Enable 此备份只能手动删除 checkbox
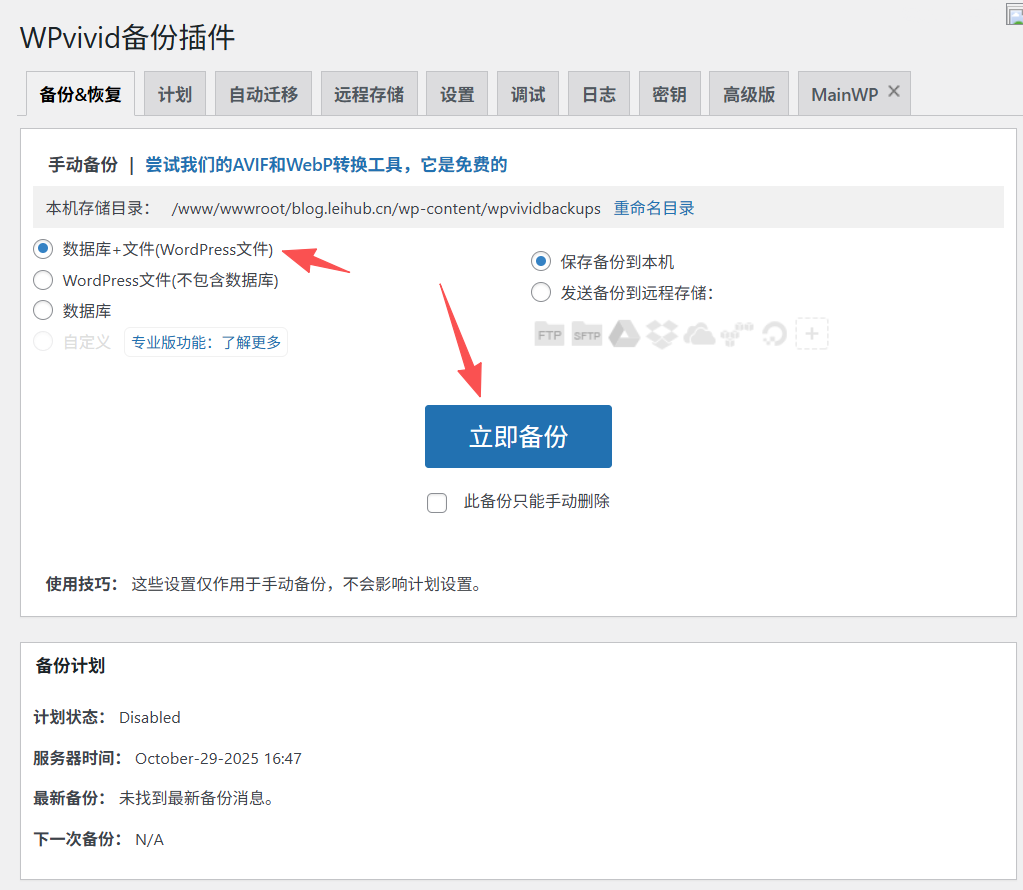 coord(437,502)
